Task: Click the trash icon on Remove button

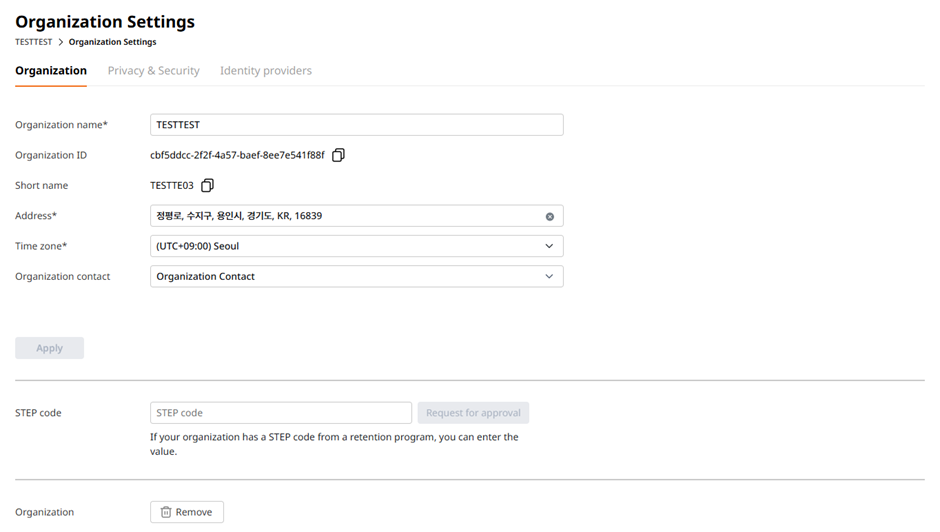Action: (x=166, y=512)
